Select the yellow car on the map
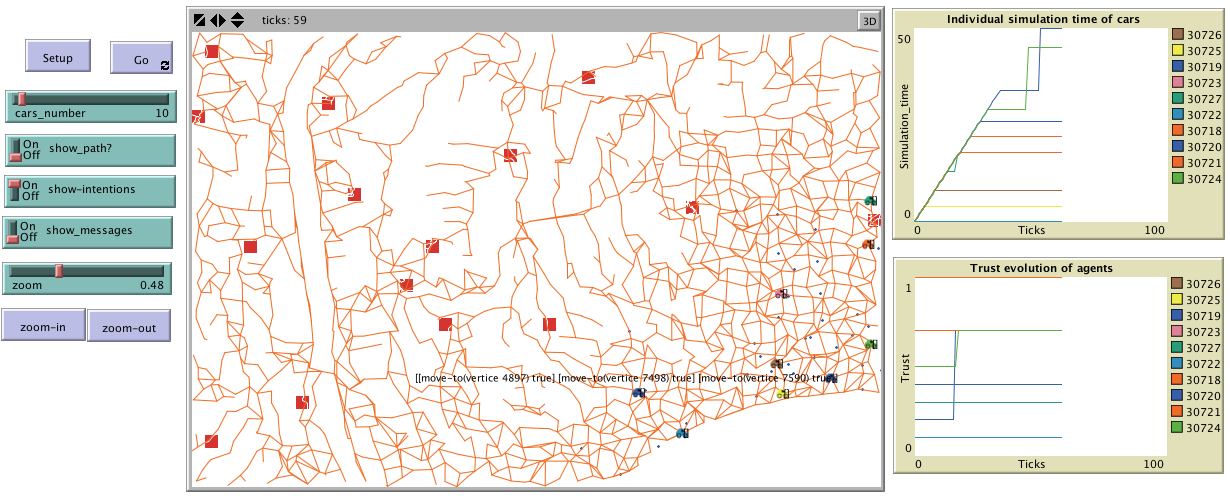 [x=782, y=394]
